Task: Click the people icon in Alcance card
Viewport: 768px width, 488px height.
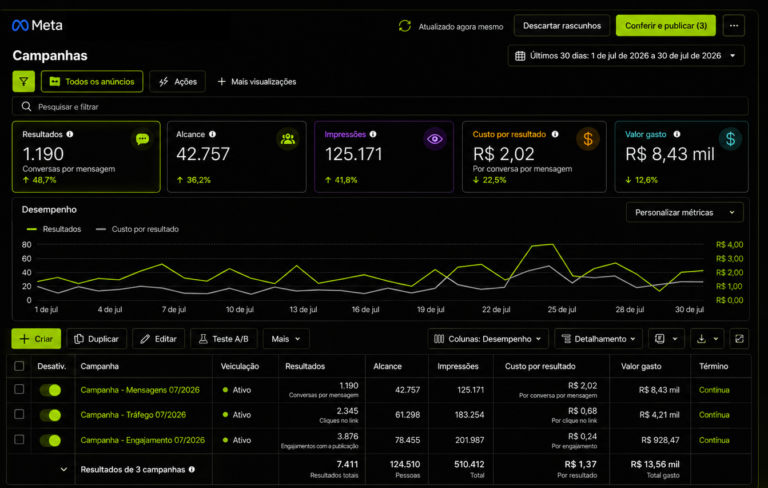Action: click(x=288, y=139)
